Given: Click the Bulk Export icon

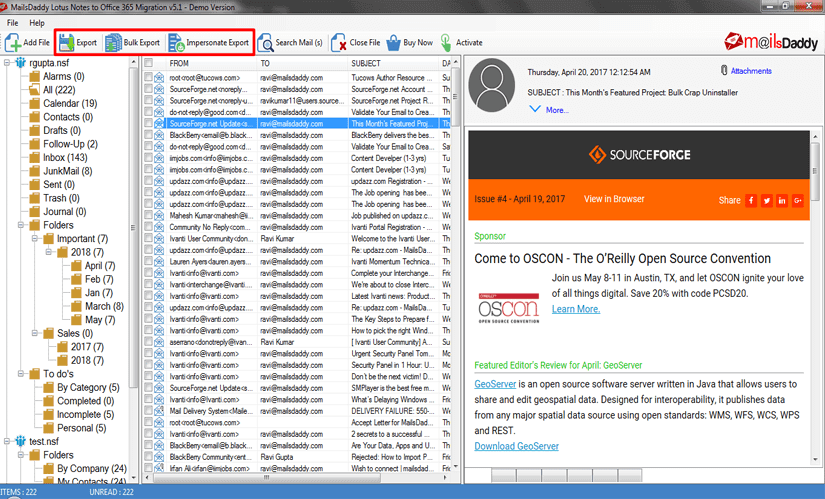Looking at the screenshot, I should pos(113,43).
